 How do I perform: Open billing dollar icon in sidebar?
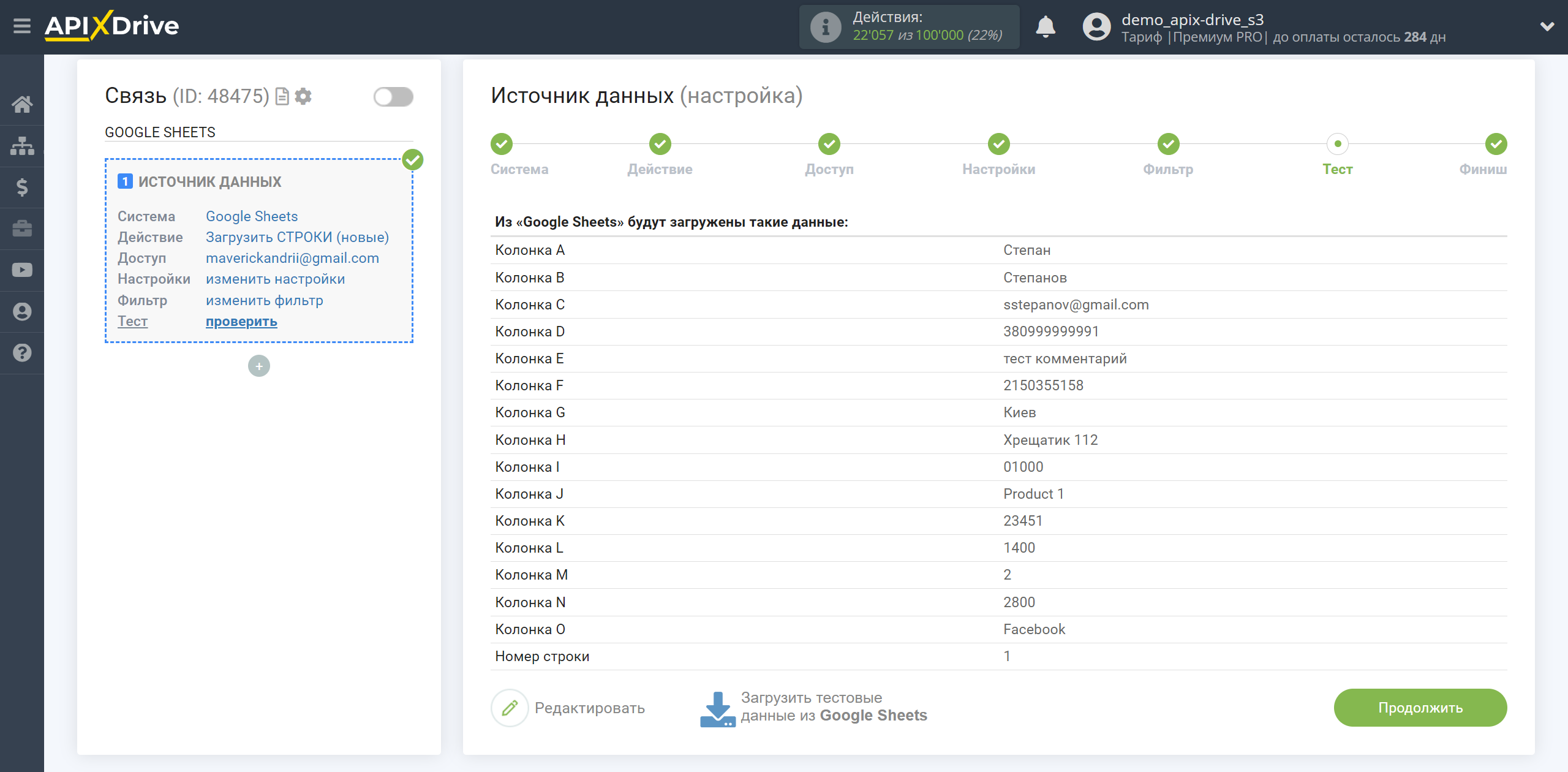tap(22, 187)
